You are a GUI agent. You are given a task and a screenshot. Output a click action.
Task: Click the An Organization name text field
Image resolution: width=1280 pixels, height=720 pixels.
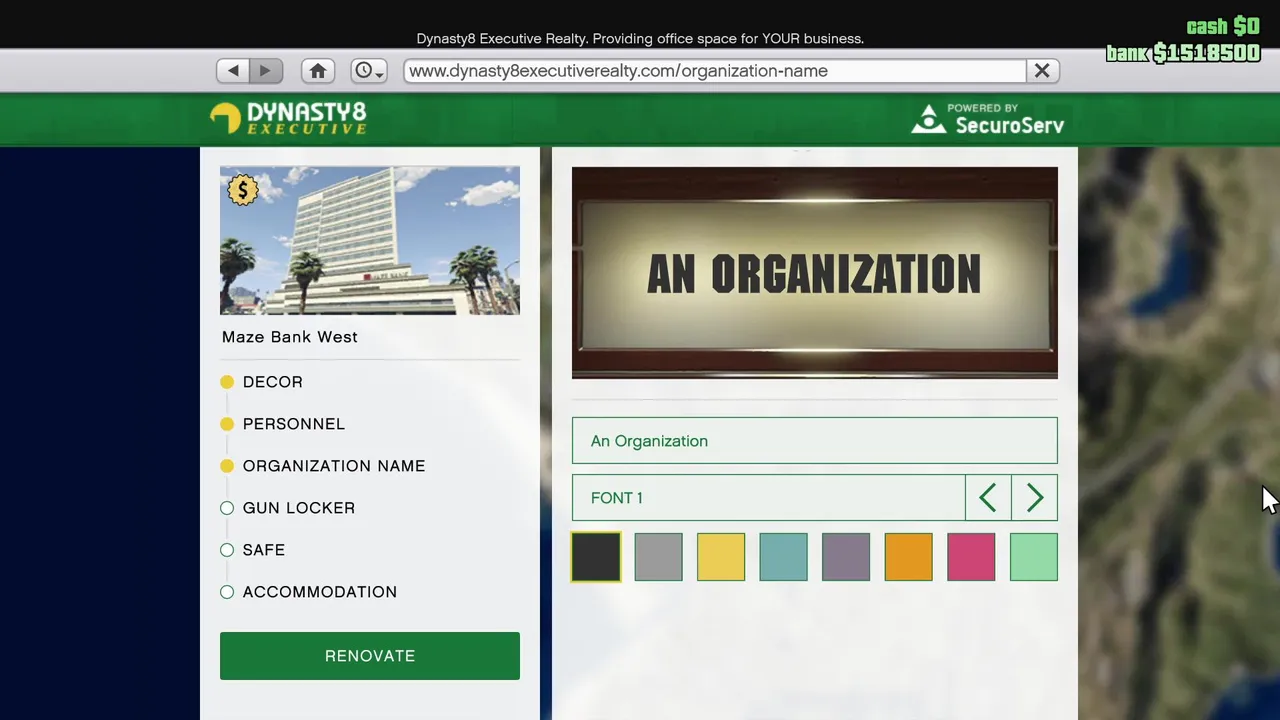click(x=815, y=441)
